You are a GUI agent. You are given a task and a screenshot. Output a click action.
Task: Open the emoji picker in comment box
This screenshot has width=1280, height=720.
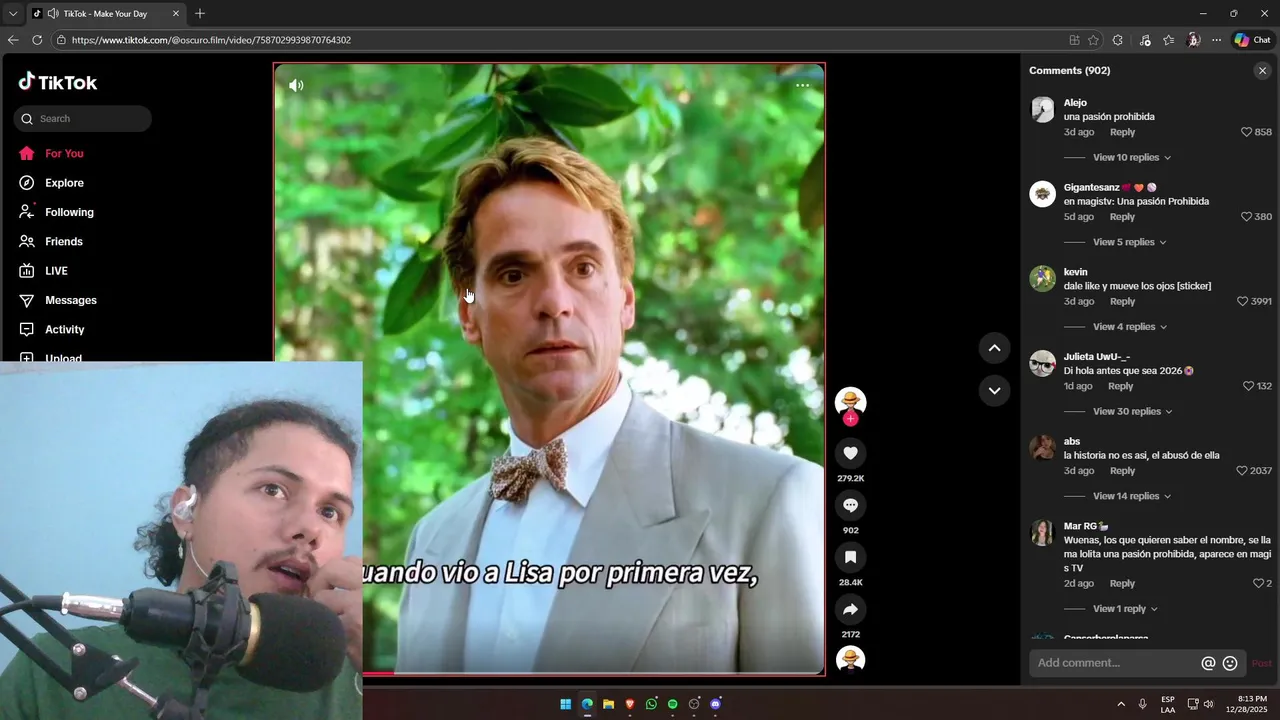[x=1230, y=663]
